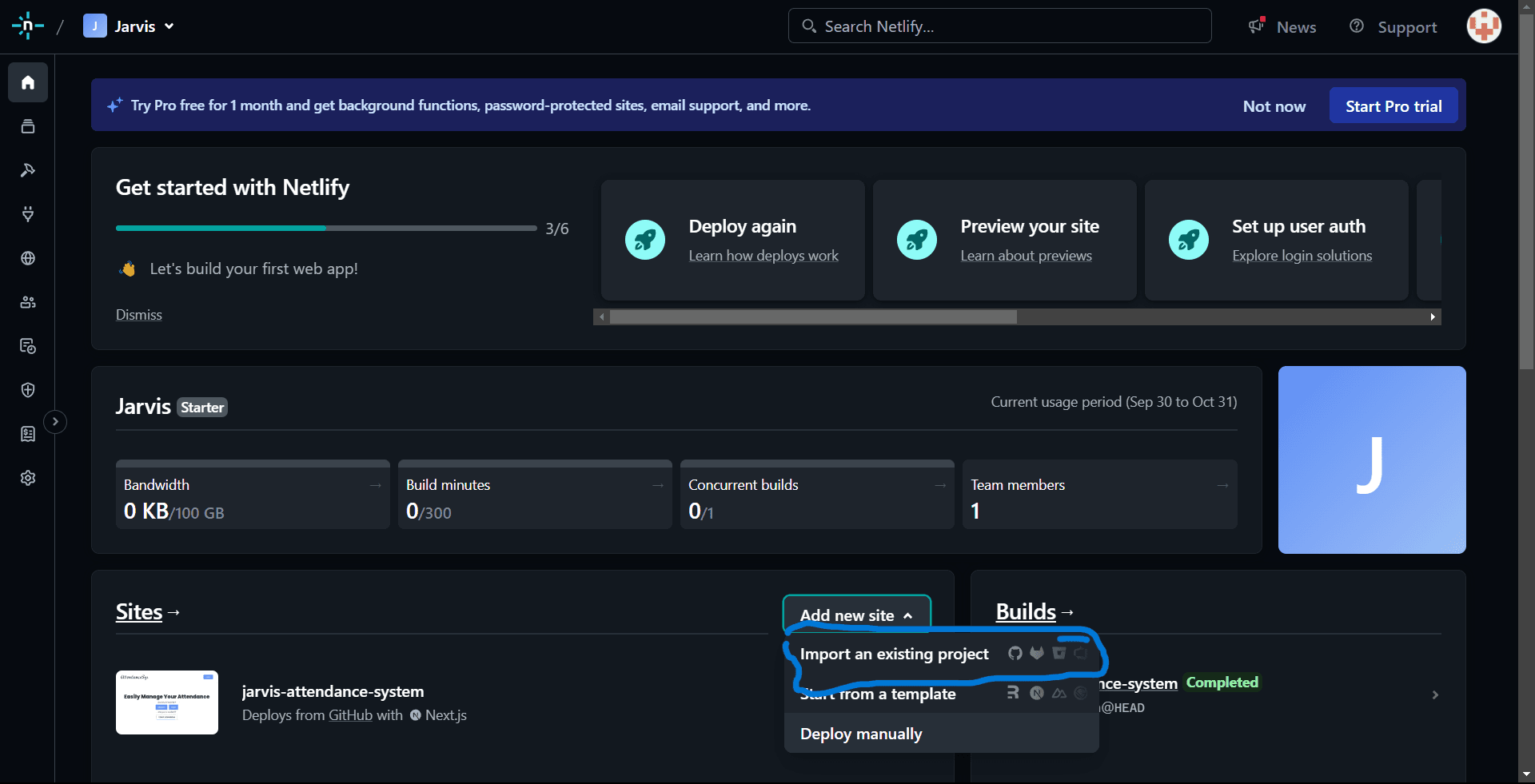Image resolution: width=1535 pixels, height=784 pixels.
Task: Open the Billing receipt sidebar icon
Action: pyautogui.click(x=28, y=434)
